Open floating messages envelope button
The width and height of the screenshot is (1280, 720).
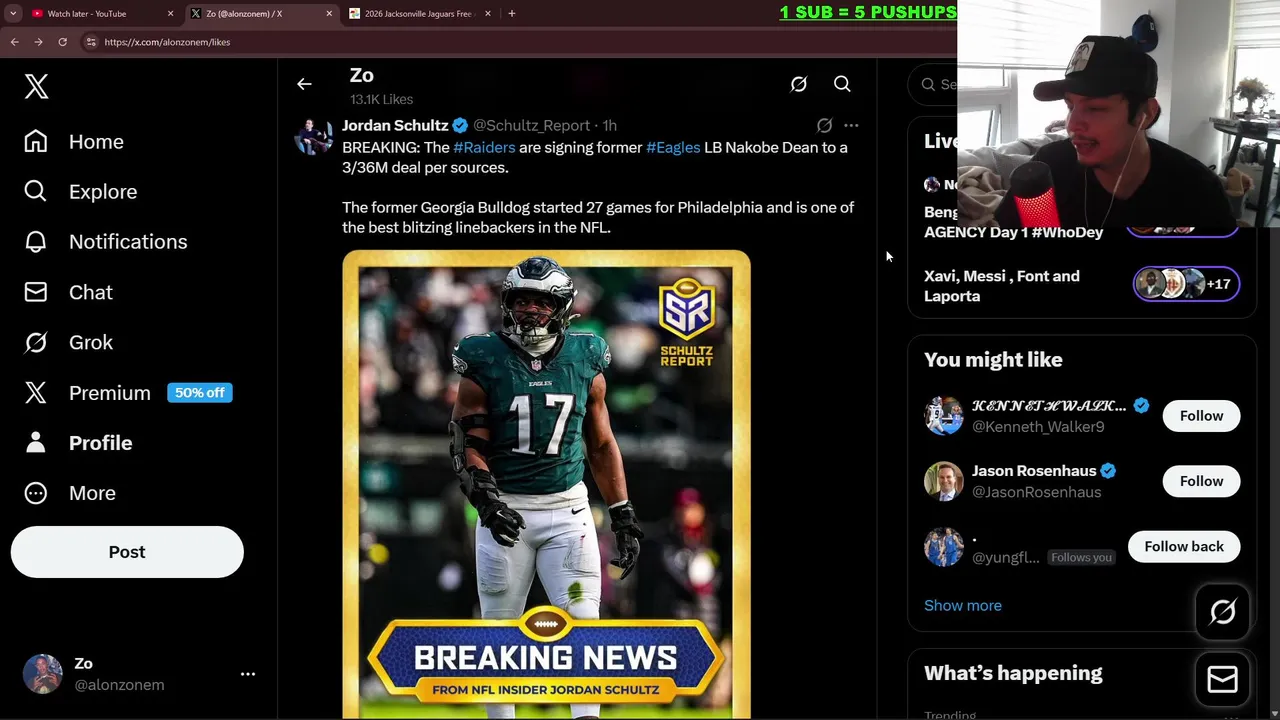[1222, 680]
